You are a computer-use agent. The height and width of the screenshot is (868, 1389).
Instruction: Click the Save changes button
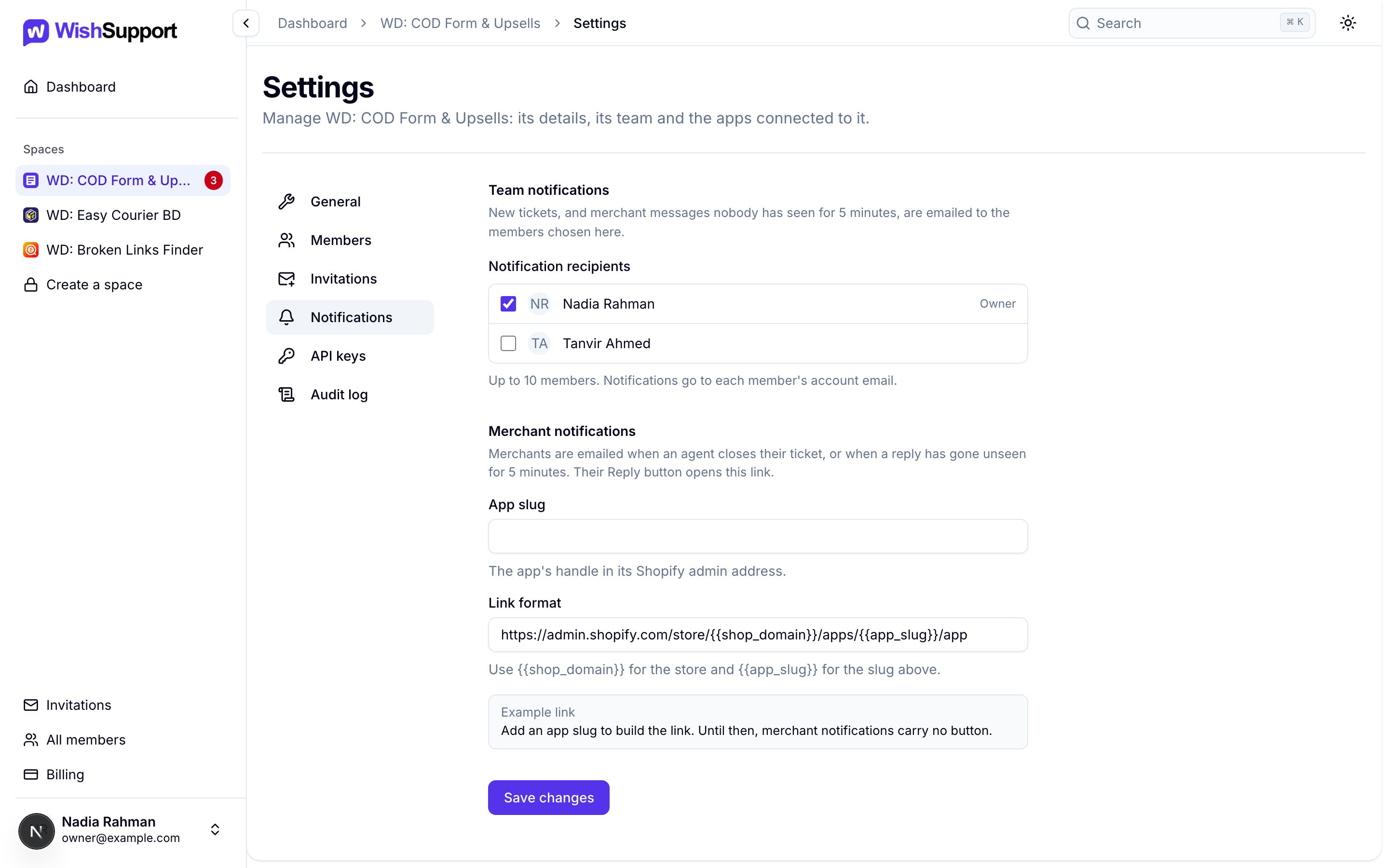click(x=549, y=798)
